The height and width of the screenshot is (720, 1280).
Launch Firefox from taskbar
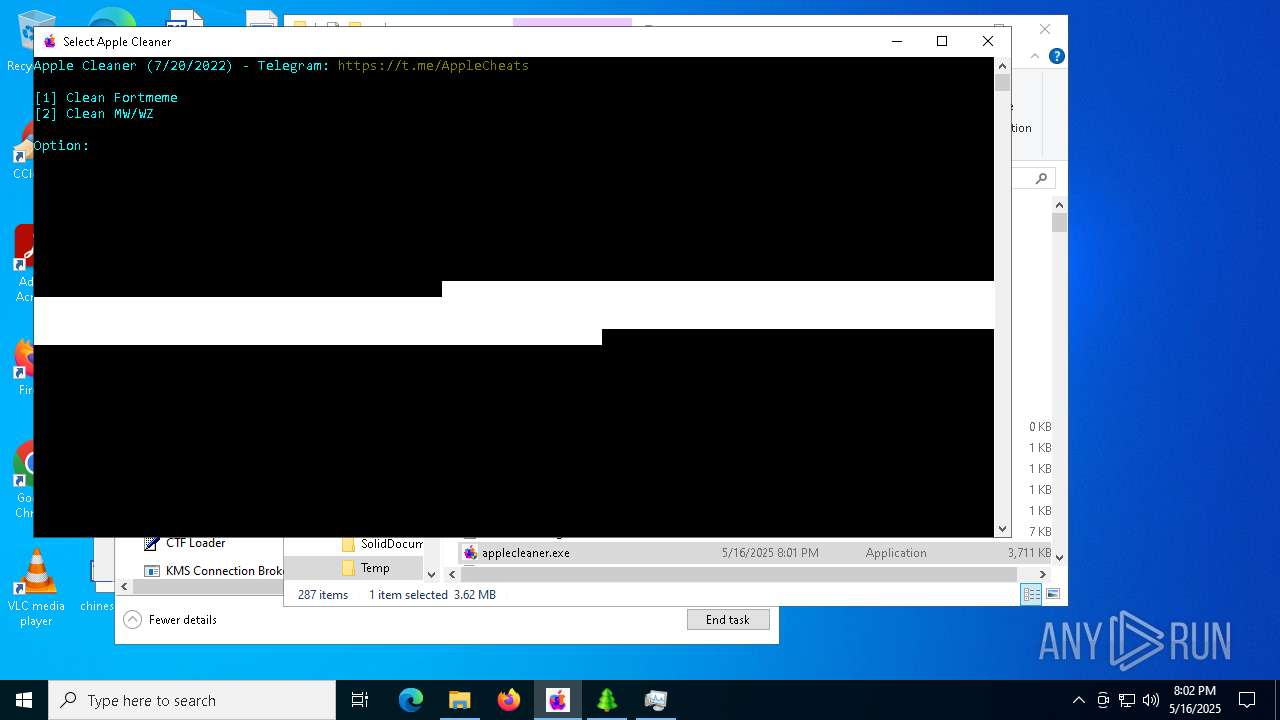tap(508, 700)
